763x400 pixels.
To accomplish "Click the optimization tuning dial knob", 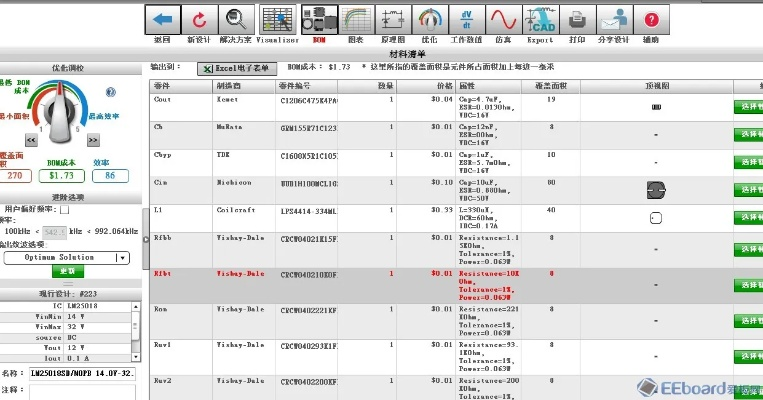I will tap(60, 114).
